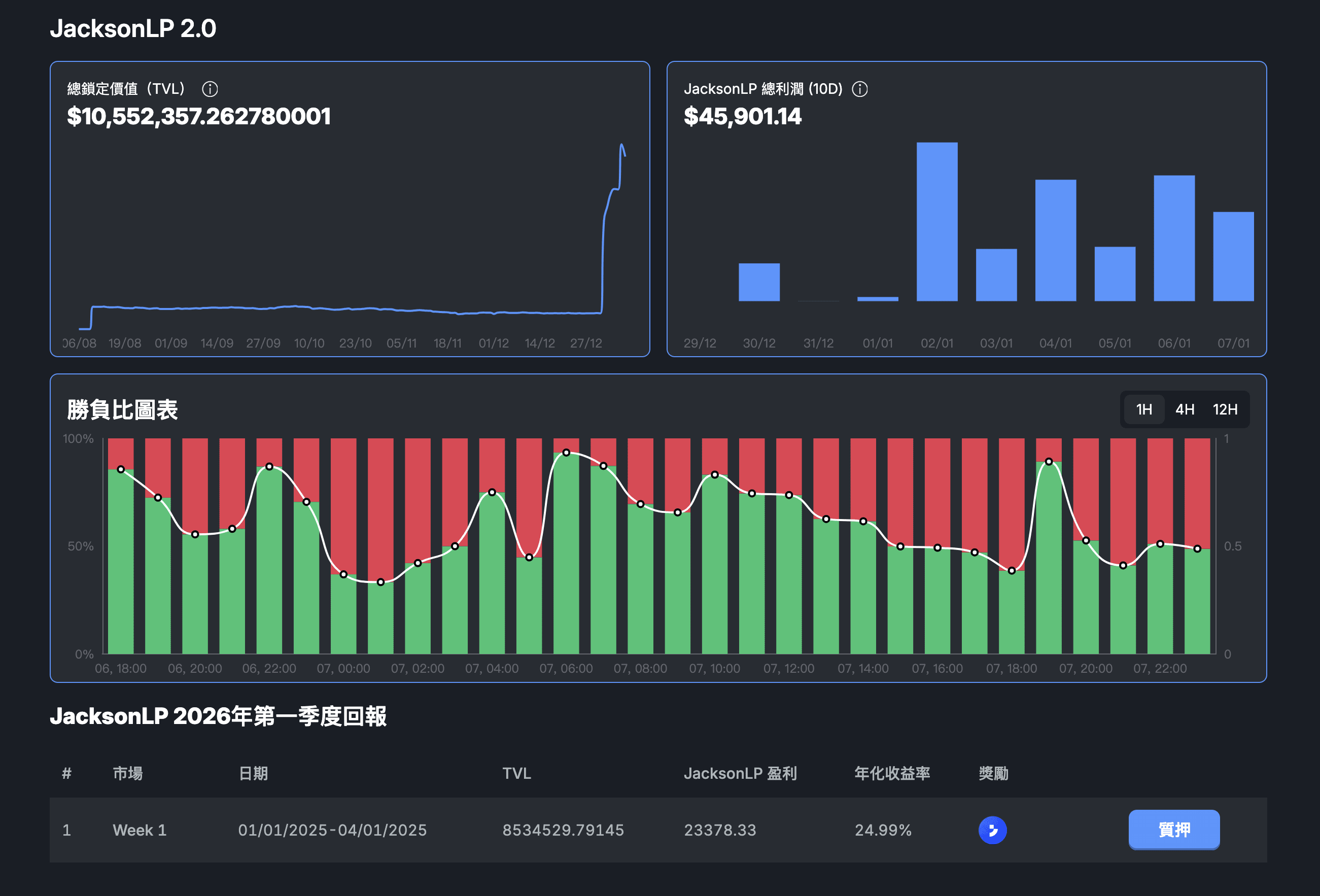Click the 06/01 profit bar

click(1173, 238)
